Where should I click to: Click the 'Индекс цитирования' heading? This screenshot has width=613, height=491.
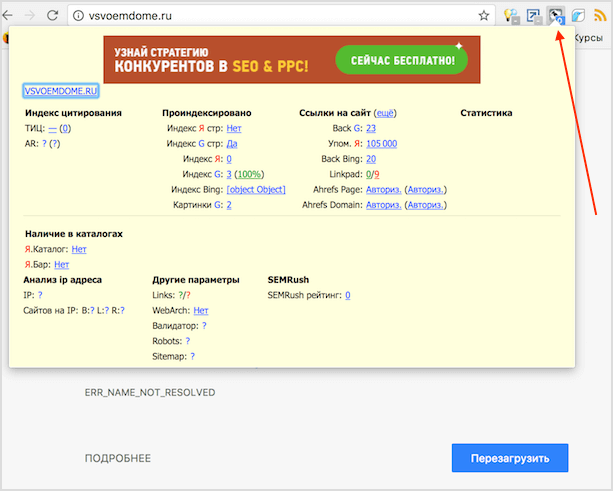click(73, 113)
